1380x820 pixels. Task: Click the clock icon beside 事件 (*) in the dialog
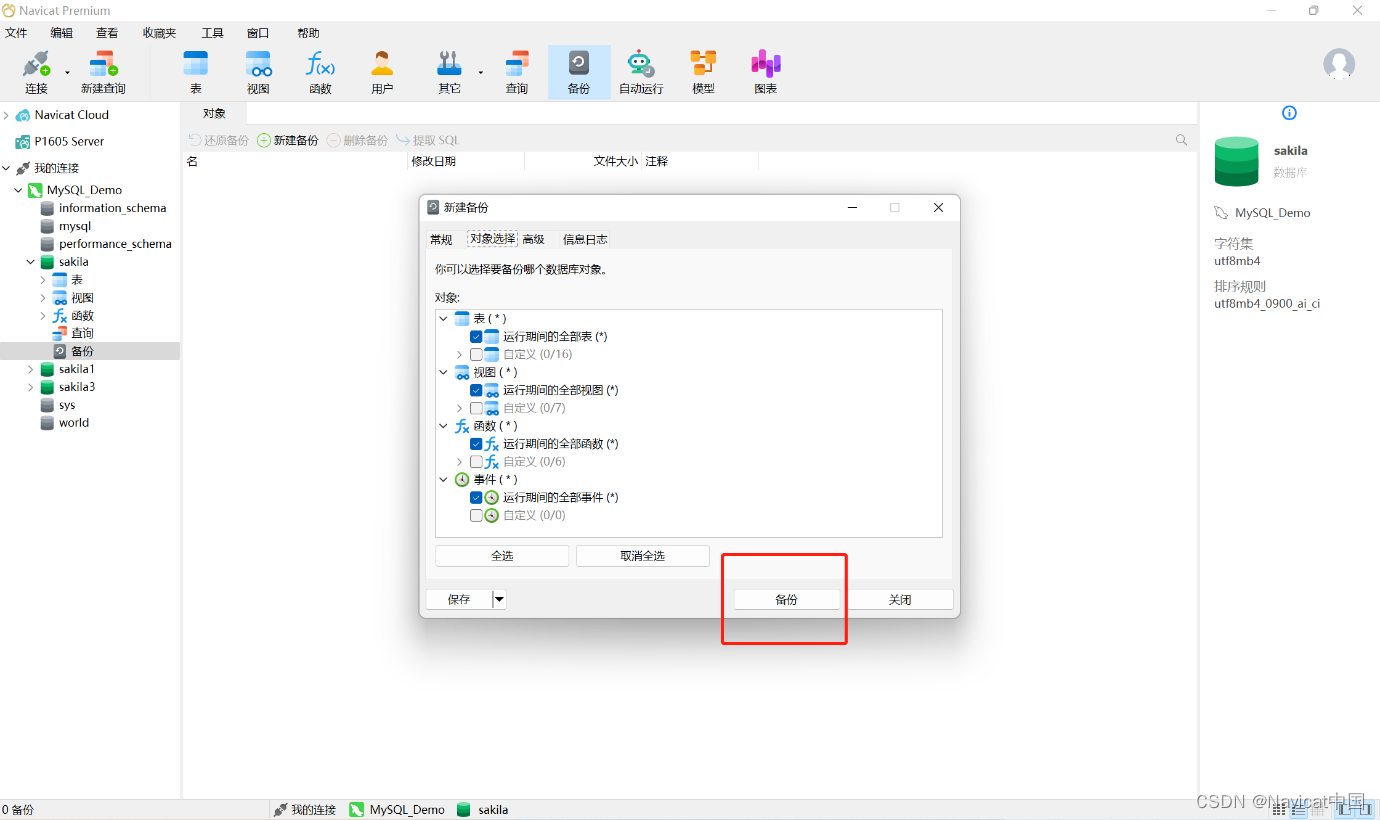click(x=462, y=480)
